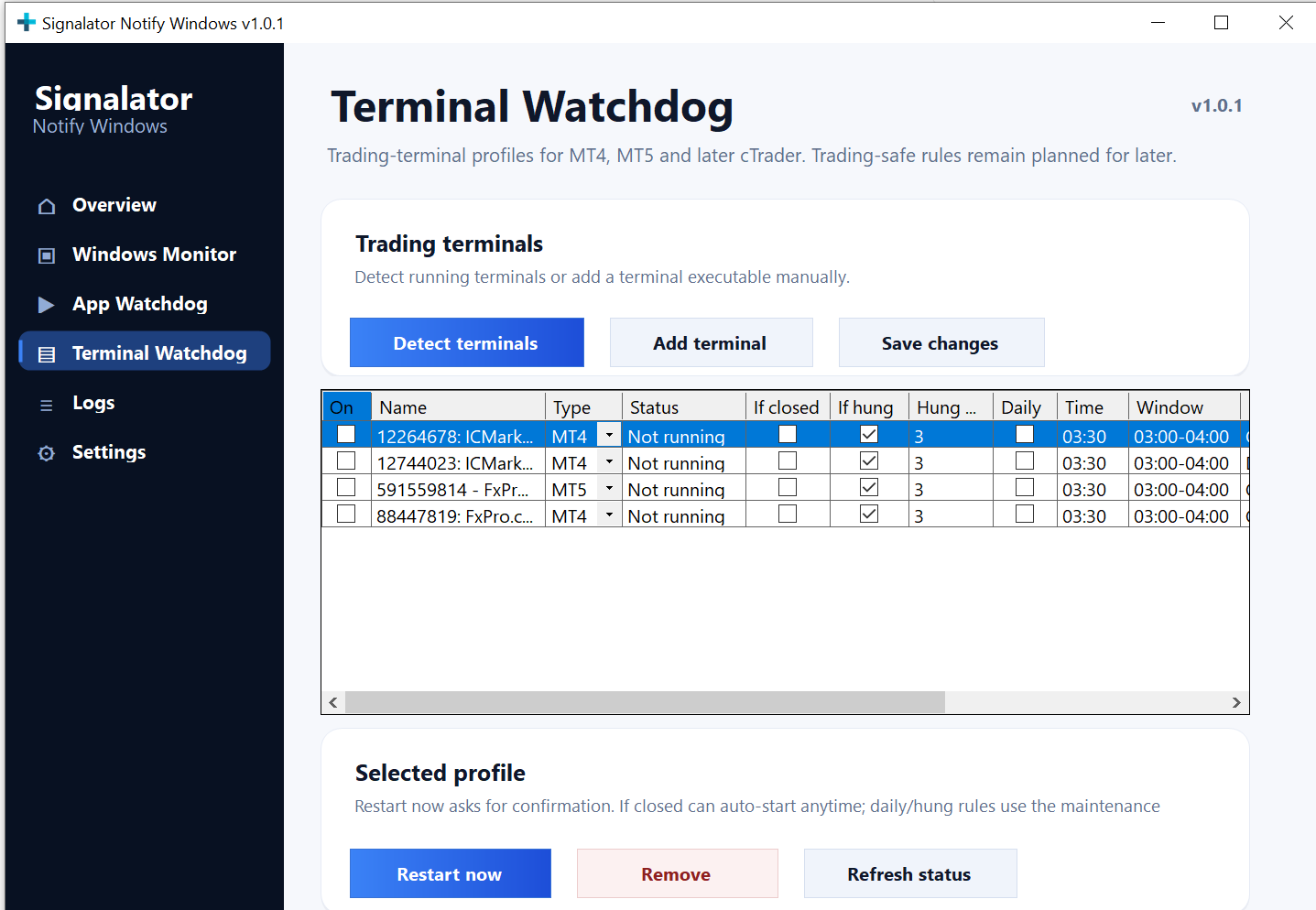This screenshot has height=910, width=1316.
Task: Open the Overview page
Action: click(114, 205)
